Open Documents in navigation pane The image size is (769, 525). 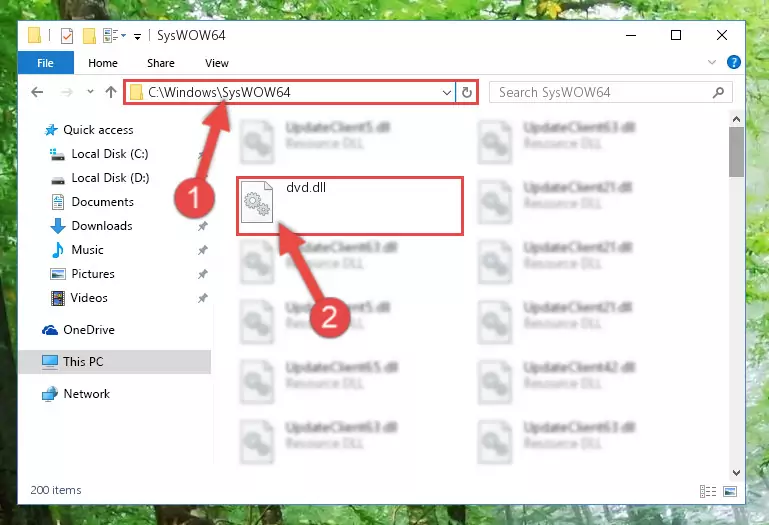point(103,202)
